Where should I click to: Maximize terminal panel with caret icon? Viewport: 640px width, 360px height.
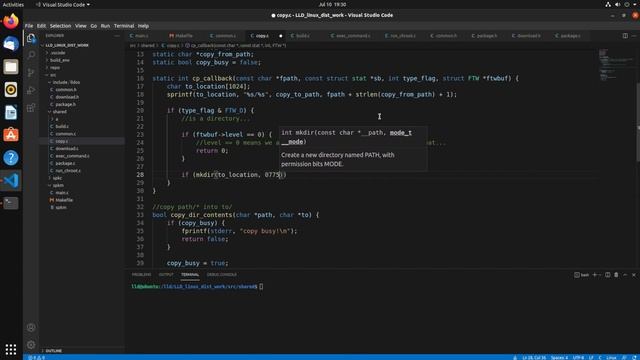click(625, 275)
